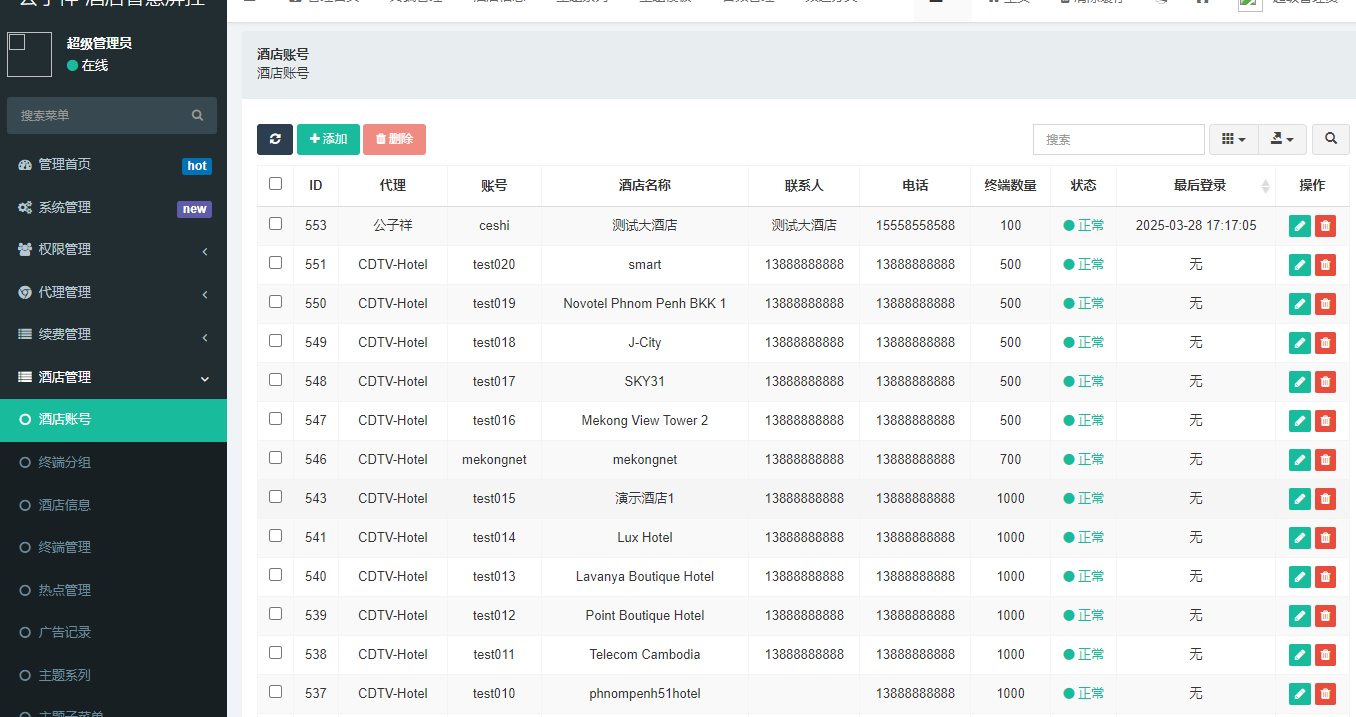The height and width of the screenshot is (717, 1356).
Task: Open the export data dropdown
Action: coord(1281,139)
